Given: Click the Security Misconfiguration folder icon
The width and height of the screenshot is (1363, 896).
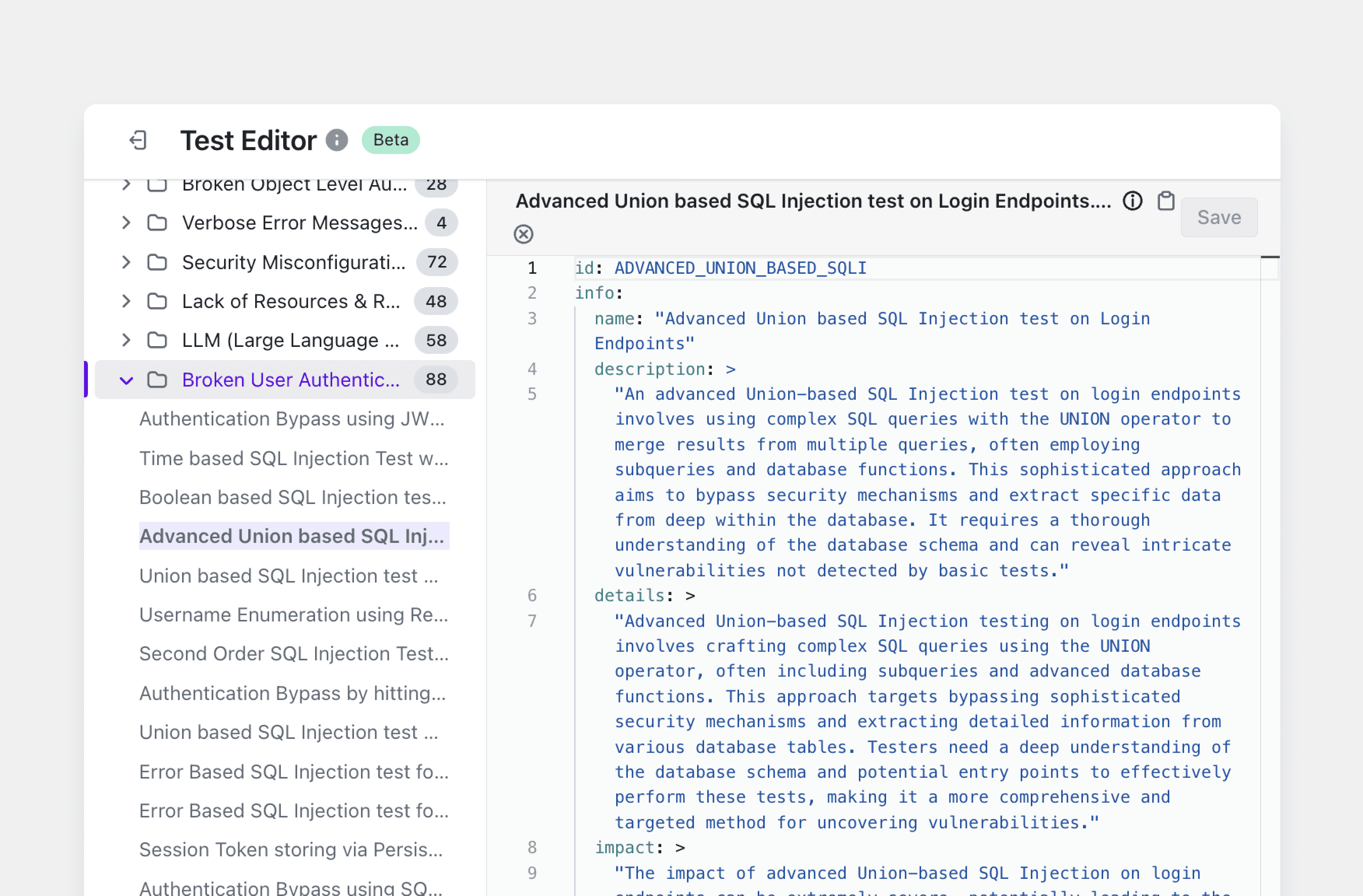Looking at the screenshot, I should point(157,262).
